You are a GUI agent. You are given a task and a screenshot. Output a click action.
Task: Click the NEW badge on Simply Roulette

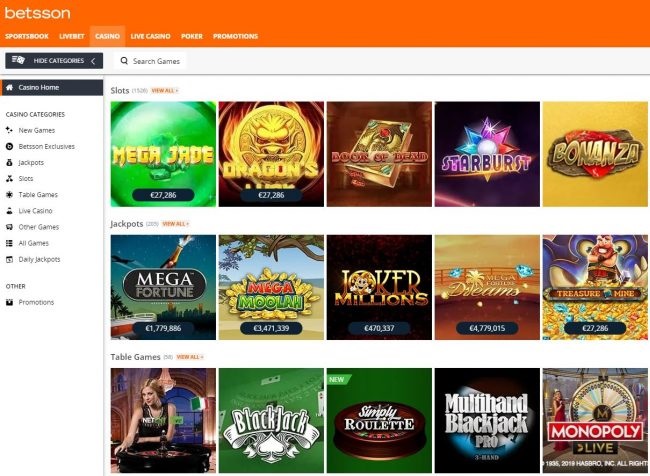338,379
